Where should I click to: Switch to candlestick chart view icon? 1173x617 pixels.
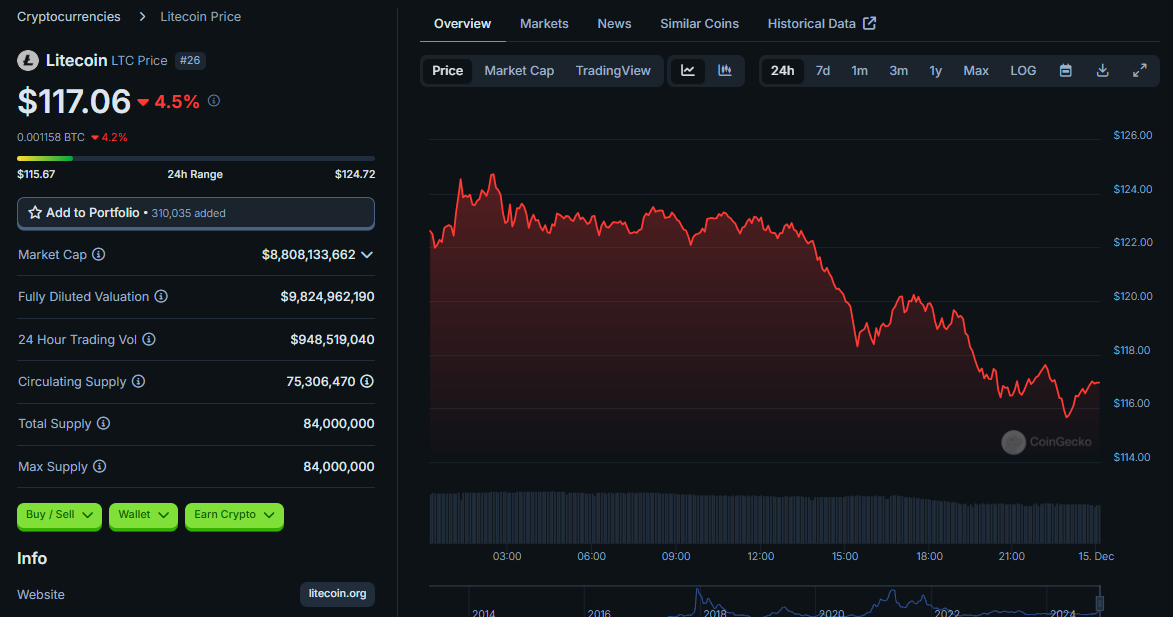(724, 70)
